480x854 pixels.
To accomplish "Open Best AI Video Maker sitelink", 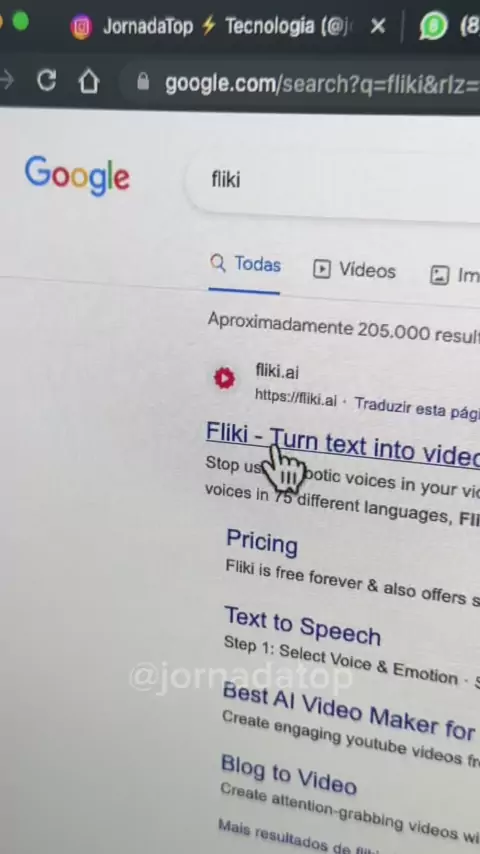I will 349,710.
